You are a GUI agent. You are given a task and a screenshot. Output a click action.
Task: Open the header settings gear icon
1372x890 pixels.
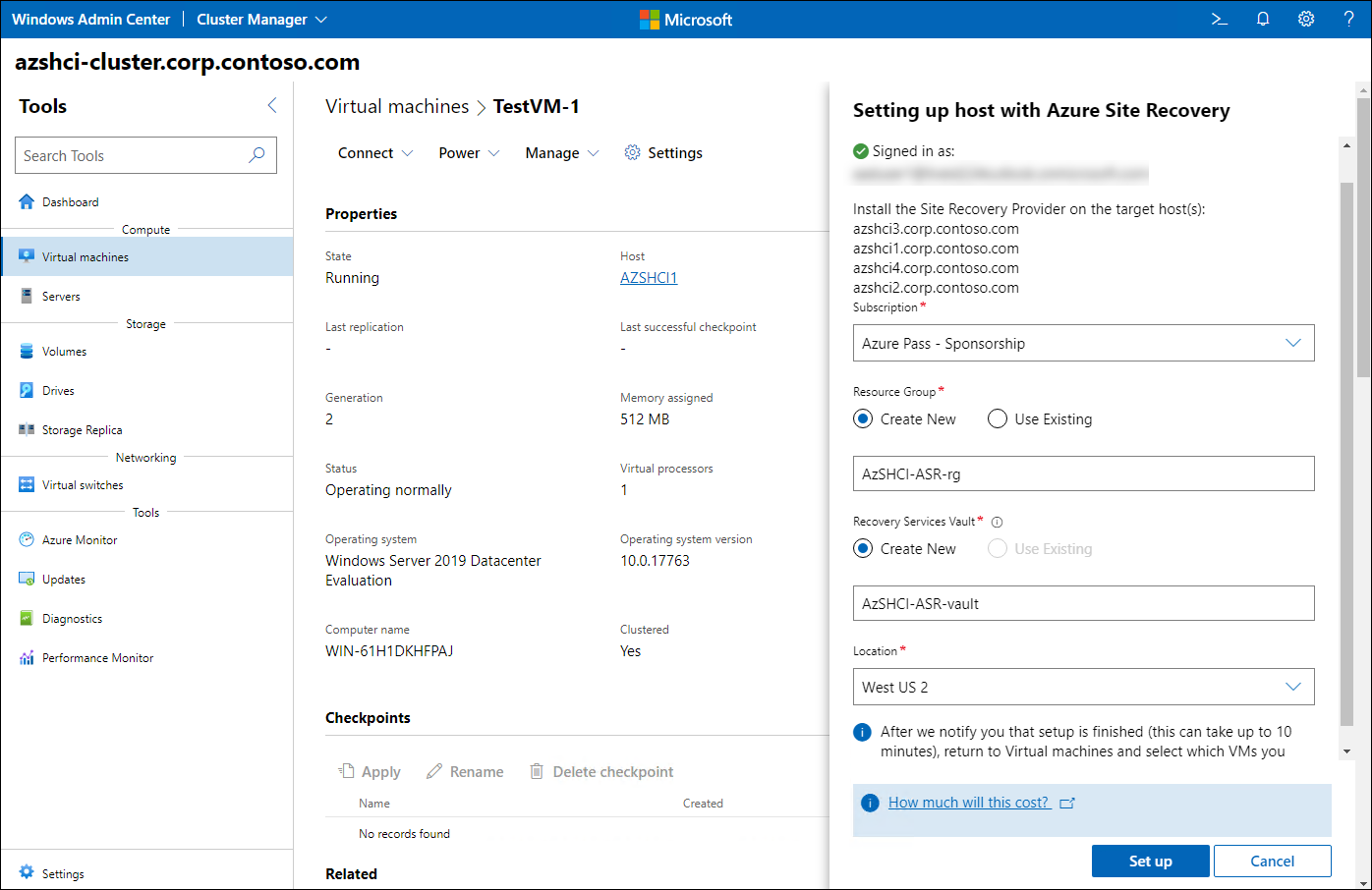1306,19
